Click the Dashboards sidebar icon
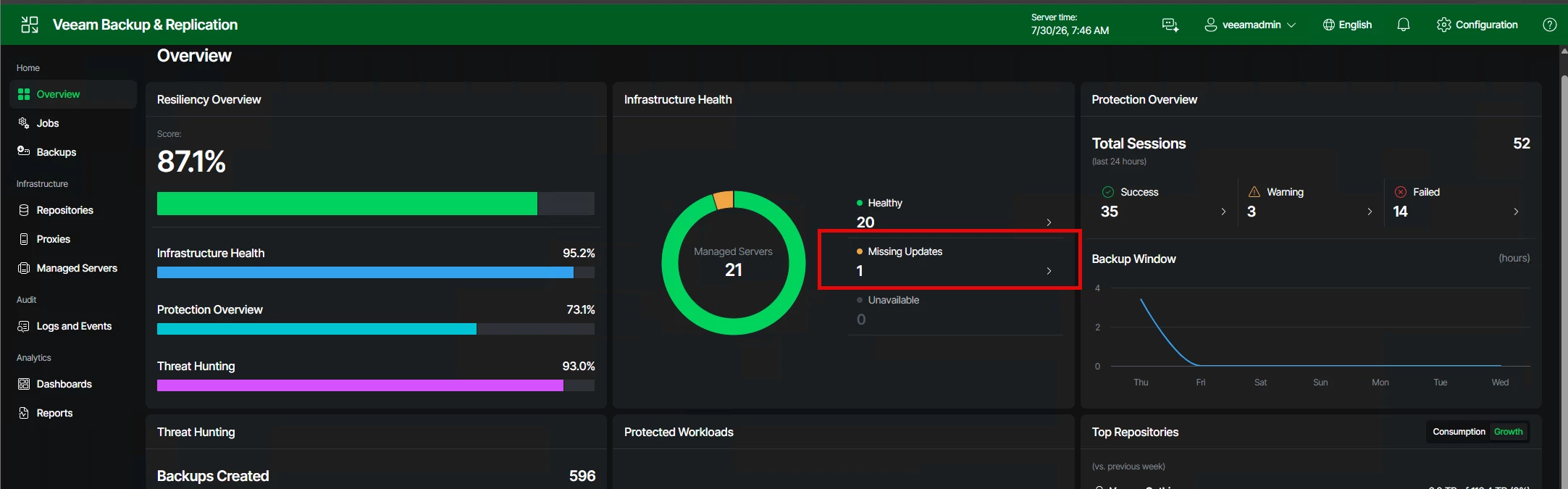1568x489 pixels. click(24, 384)
